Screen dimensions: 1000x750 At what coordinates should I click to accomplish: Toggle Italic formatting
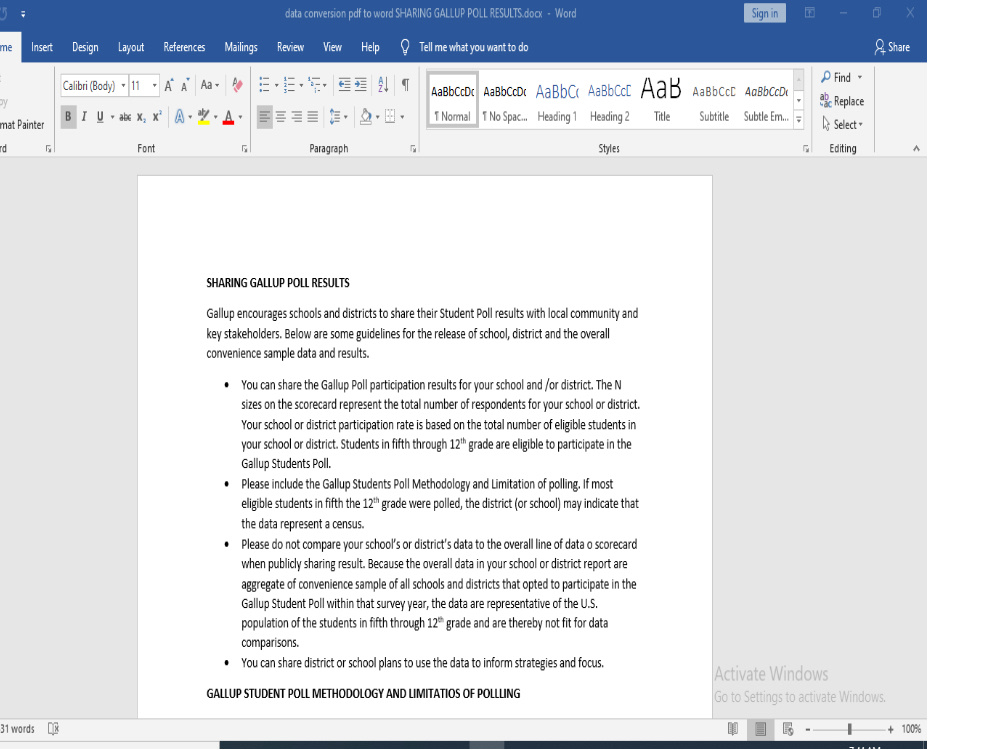84,117
